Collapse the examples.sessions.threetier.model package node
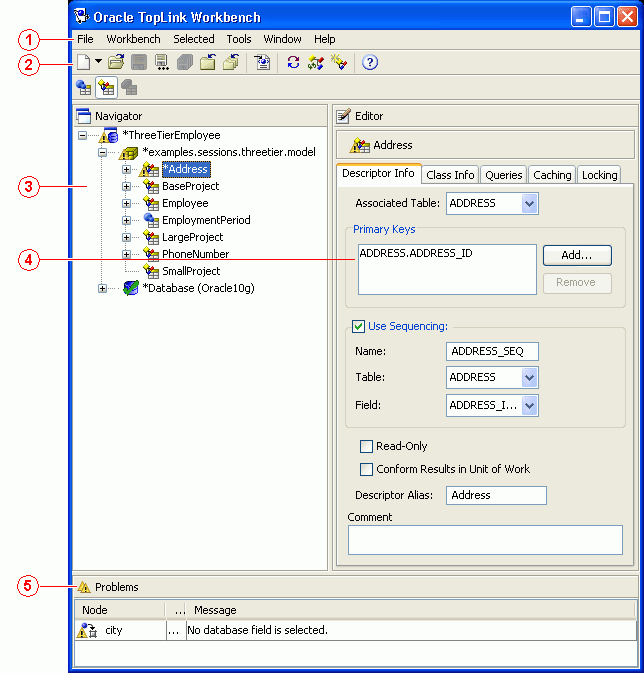 [x=102, y=152]
